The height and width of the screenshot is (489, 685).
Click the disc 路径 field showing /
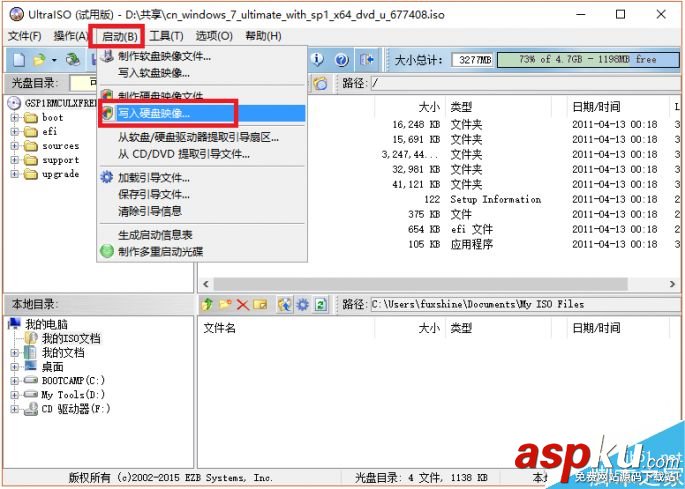[524, 83]
